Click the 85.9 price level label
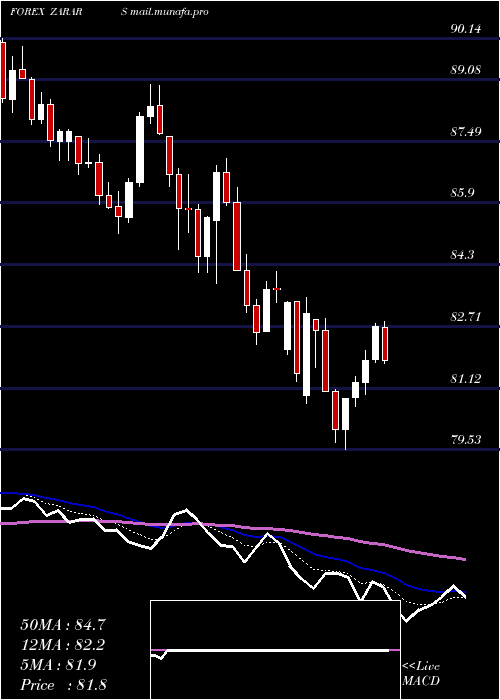Viewport: 500px width, 700px height. point(462,193)
